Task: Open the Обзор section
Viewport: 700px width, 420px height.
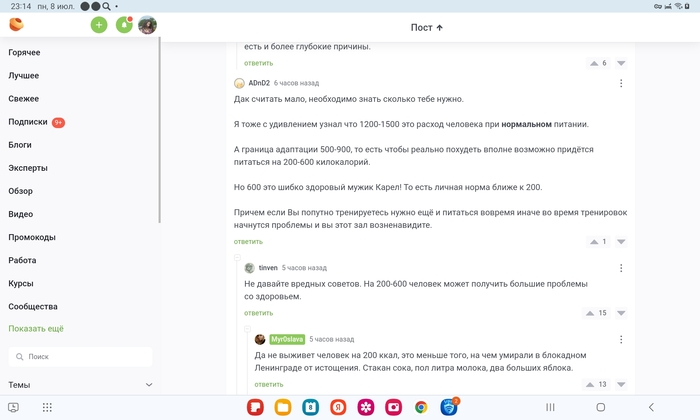Action: pos(21,191)
